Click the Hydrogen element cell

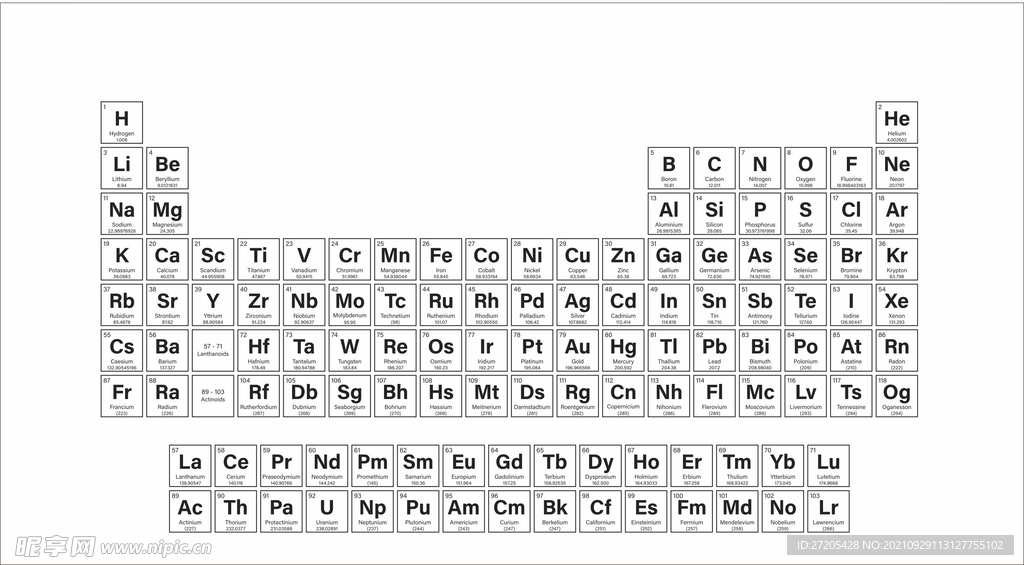[122, 122]
